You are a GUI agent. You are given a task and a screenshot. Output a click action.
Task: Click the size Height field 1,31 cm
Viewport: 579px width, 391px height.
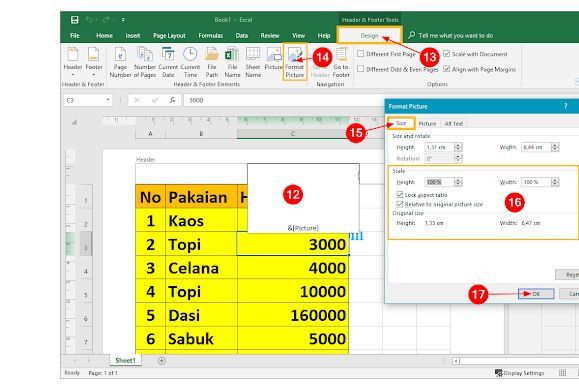(x=439, y=147)
